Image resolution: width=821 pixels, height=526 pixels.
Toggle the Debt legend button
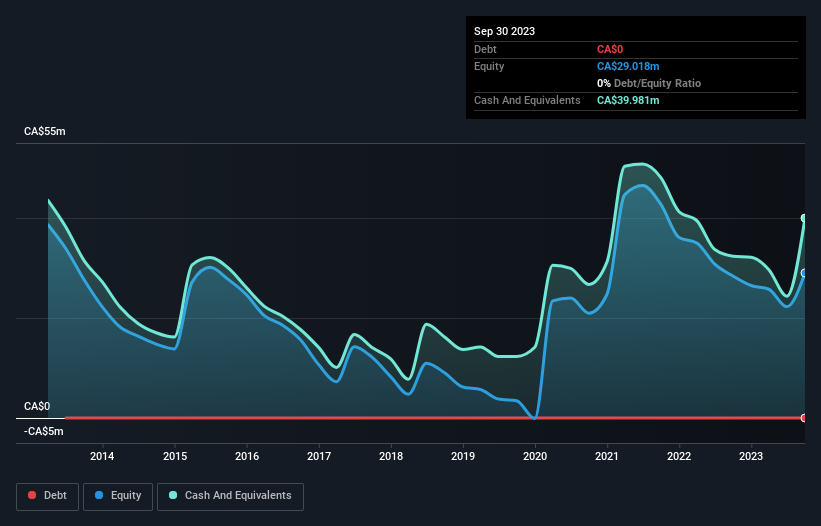(48, 496)
